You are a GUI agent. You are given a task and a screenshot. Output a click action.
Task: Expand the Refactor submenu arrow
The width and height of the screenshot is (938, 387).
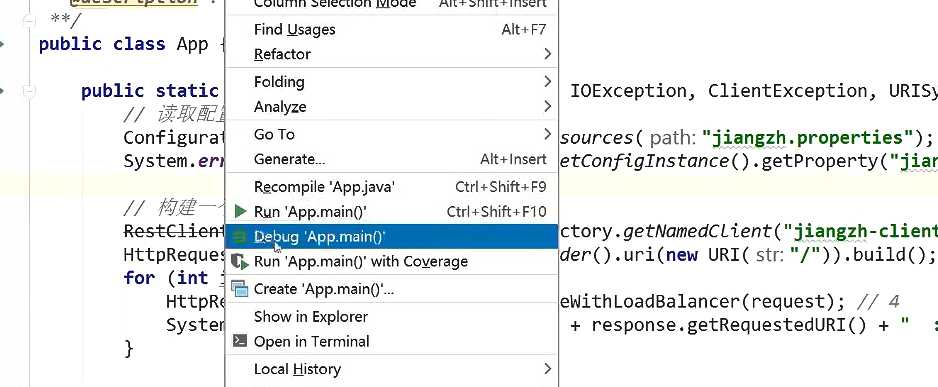[547, 54]
